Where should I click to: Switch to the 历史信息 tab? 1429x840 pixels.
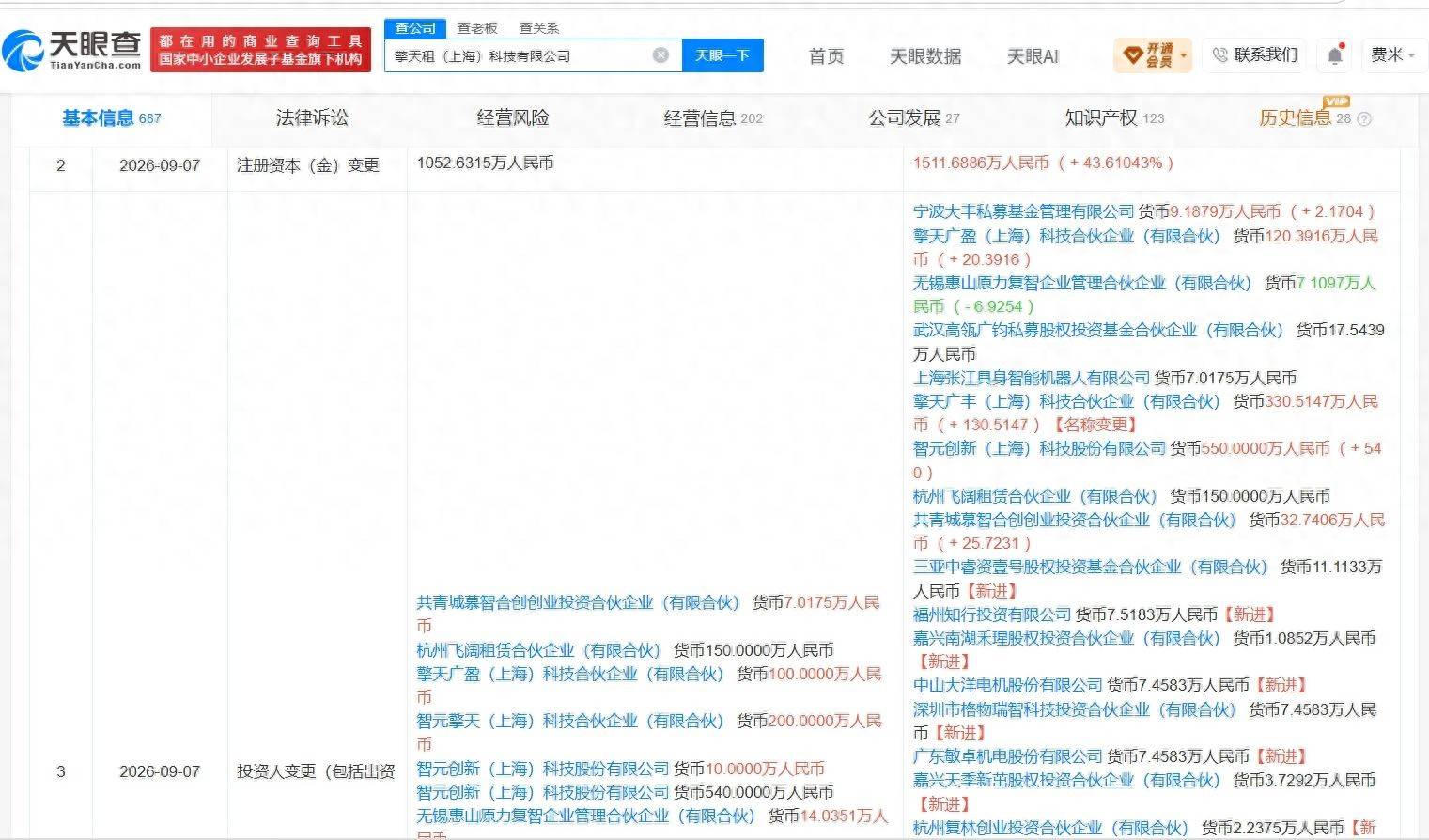tap(1304, 118)
